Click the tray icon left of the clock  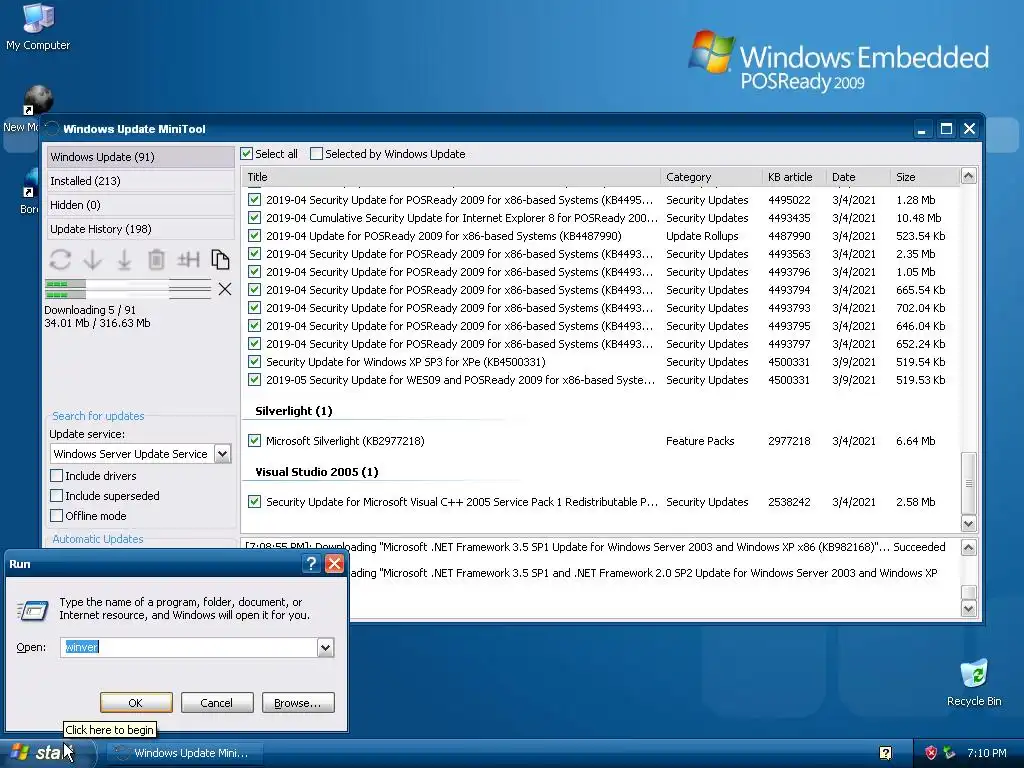coord(950,753)
